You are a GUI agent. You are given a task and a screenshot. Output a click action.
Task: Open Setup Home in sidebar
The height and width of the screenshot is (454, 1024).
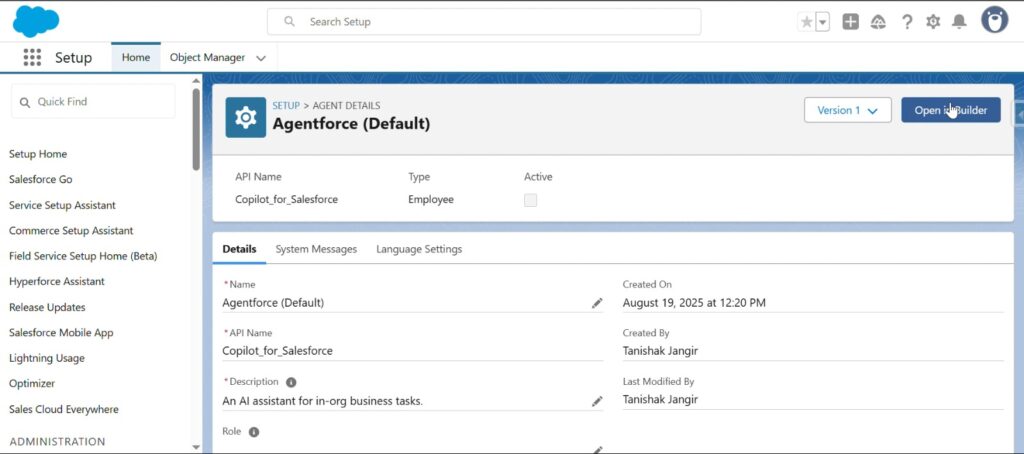(38, 154)
